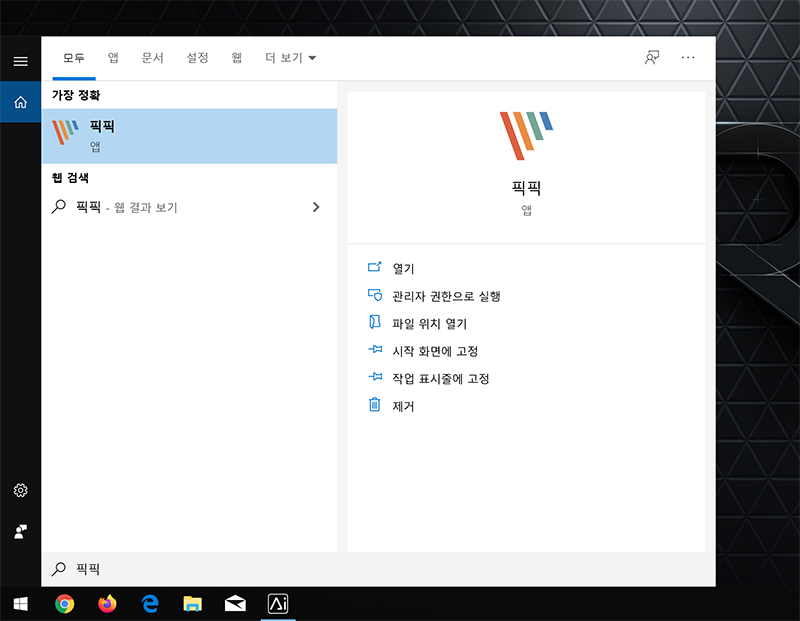Launch Chrome from the taskbar
The height and width of the screenshot is (621, 800).
[64, 604]
